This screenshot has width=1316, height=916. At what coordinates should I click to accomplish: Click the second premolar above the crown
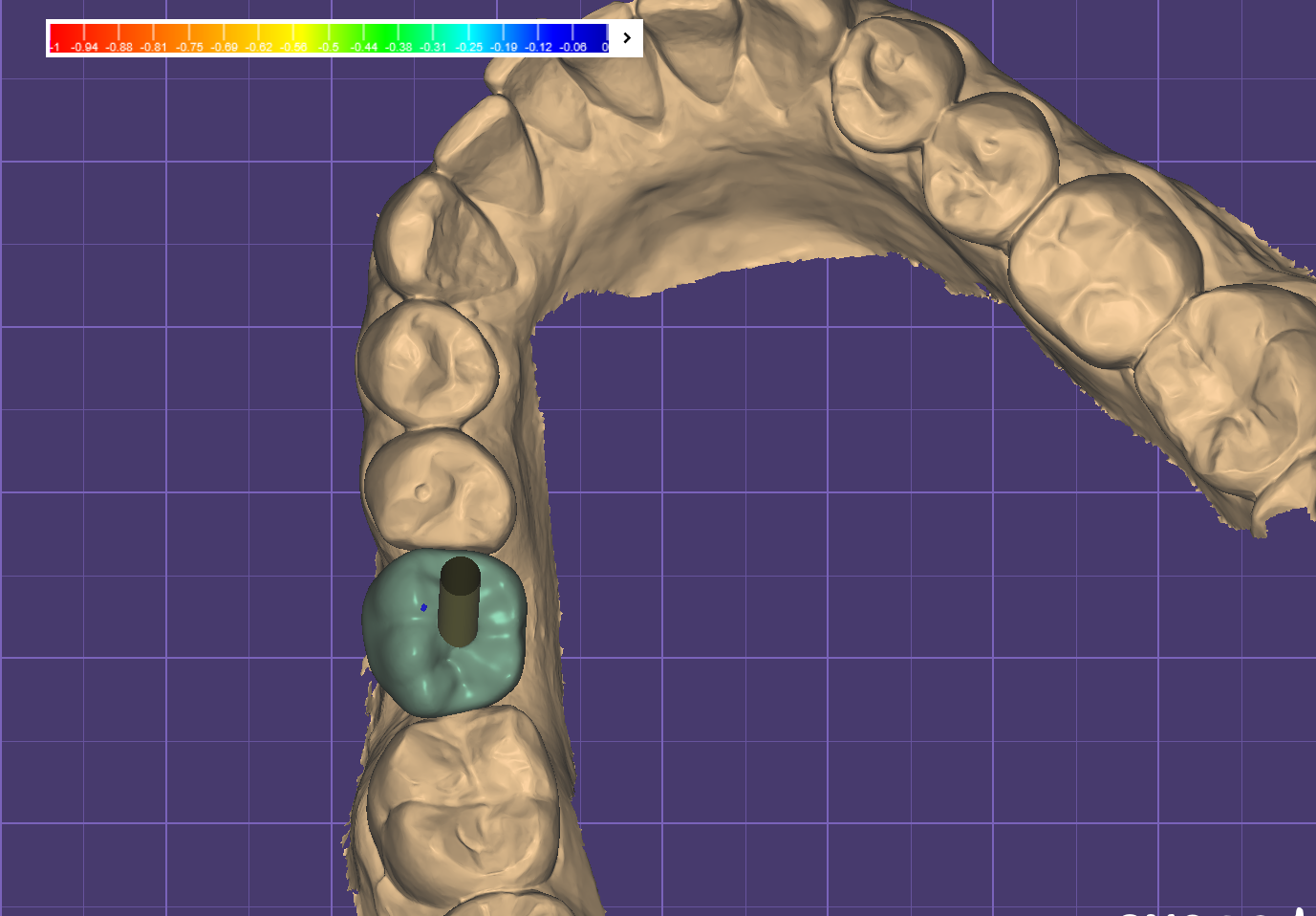pos(427,361)
